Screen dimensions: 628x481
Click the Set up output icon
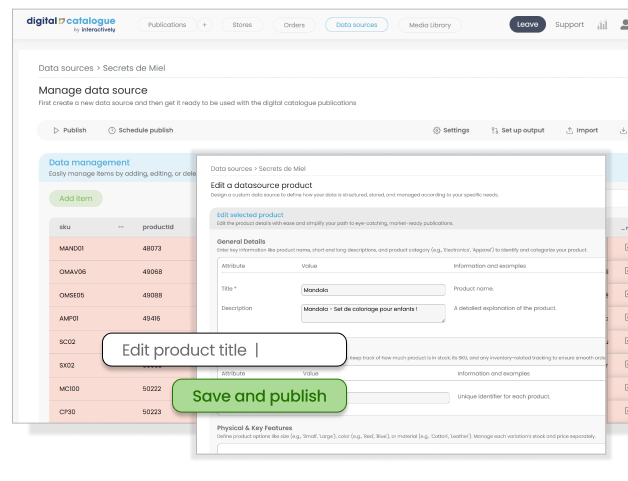click(x=495, y=130)
